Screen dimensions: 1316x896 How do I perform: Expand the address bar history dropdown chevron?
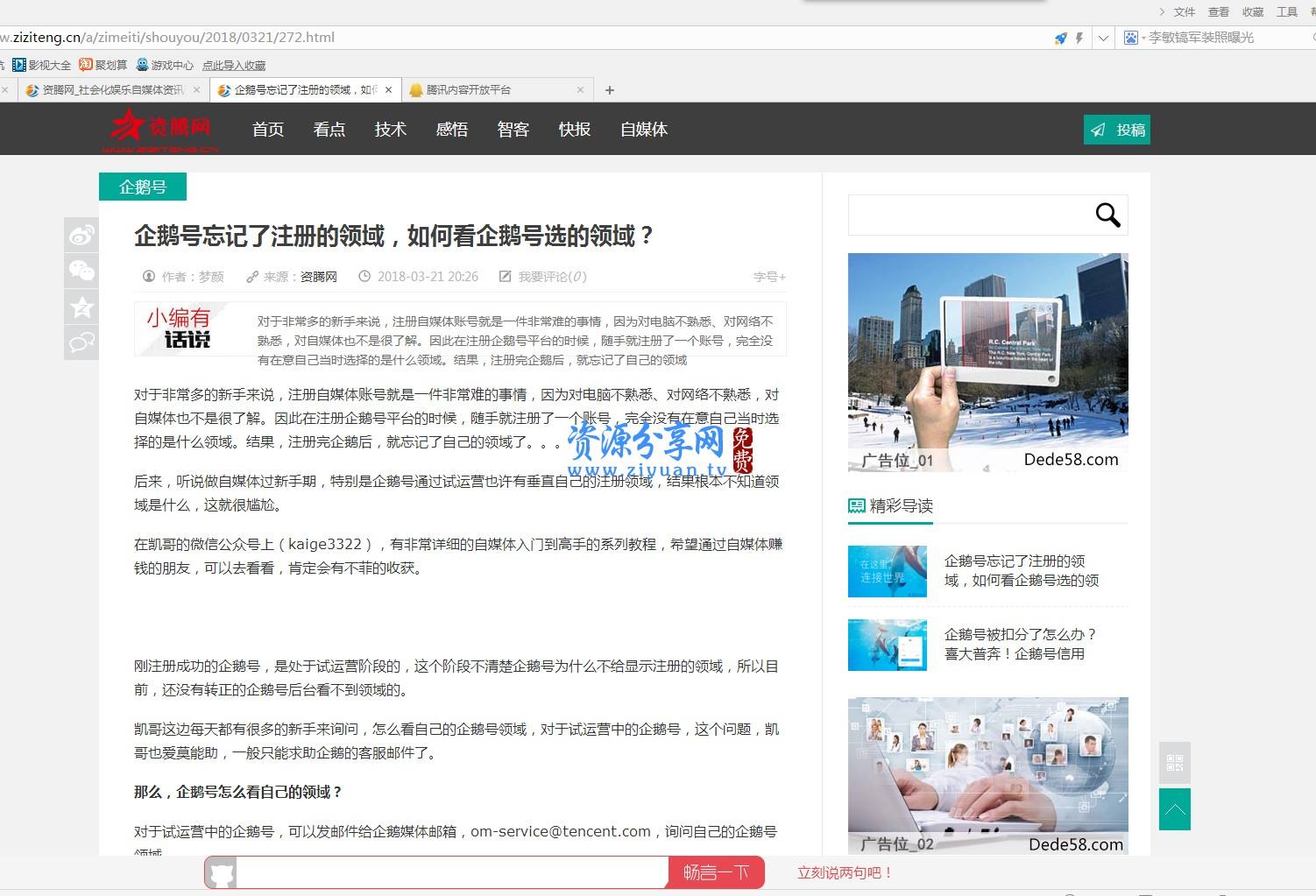(1103, 38)
